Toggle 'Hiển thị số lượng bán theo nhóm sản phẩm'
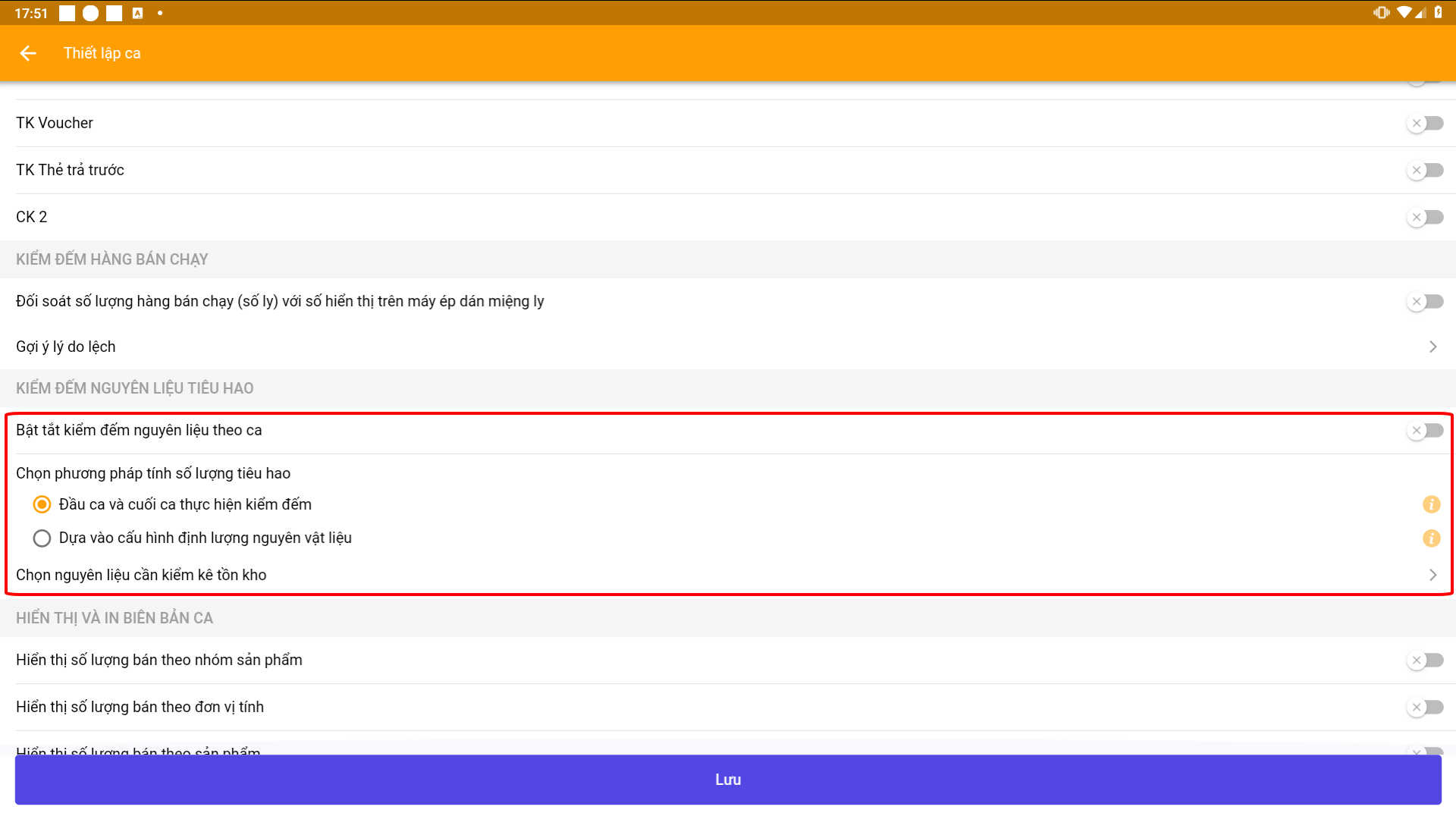The image size is (1456, 816). pyautogui.click(x=1425, y=660)
